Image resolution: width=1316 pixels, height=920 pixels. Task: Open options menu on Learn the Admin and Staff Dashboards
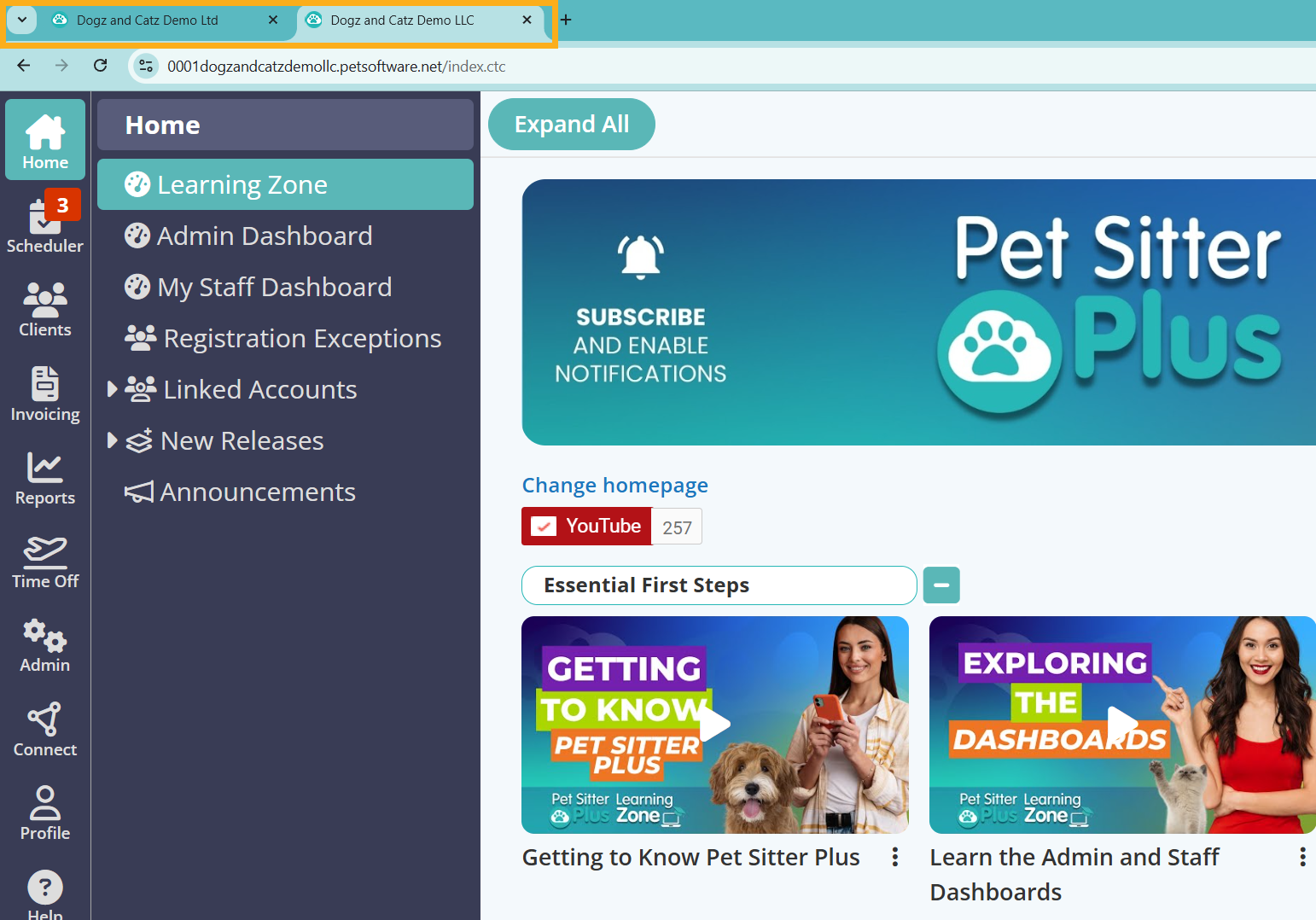tap(1302, 857)
